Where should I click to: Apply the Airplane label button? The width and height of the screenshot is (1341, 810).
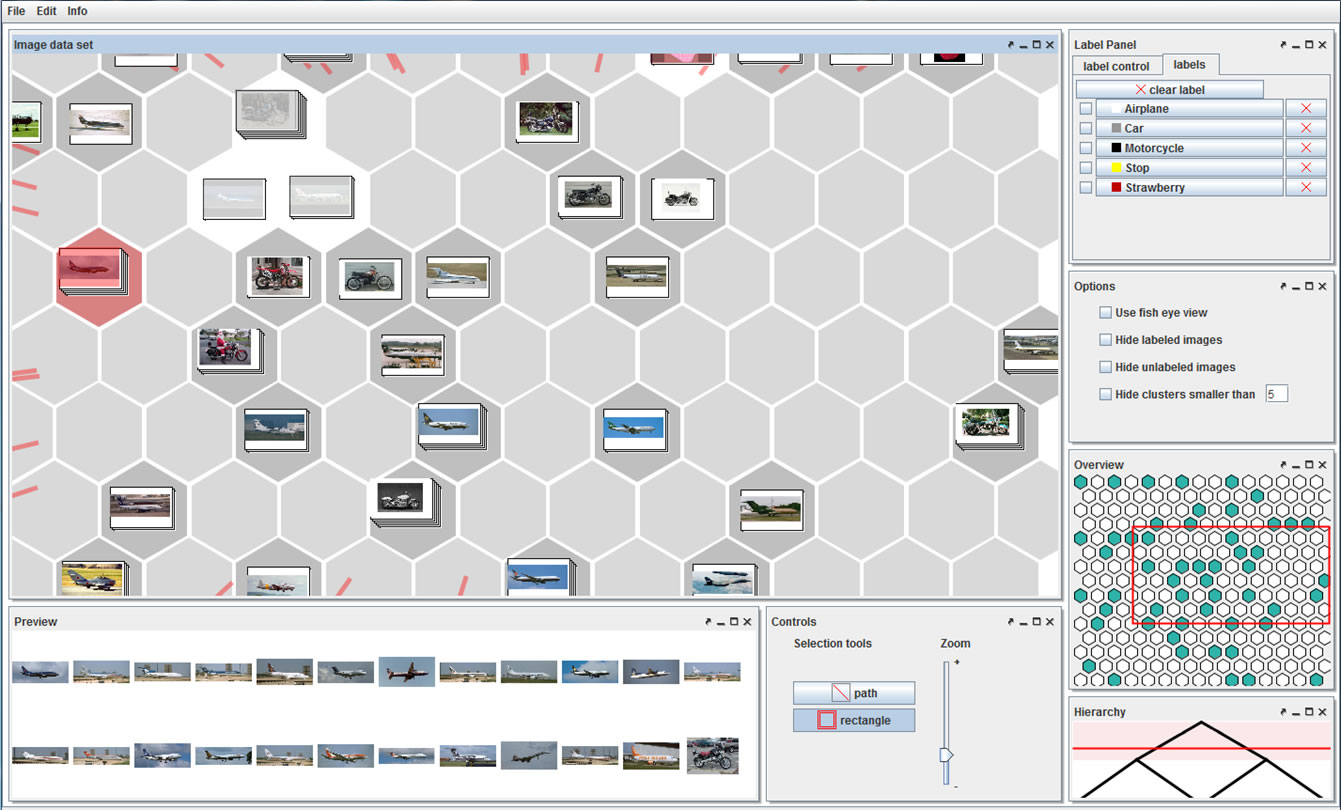pyautogui.click(x=1189, y=108)
